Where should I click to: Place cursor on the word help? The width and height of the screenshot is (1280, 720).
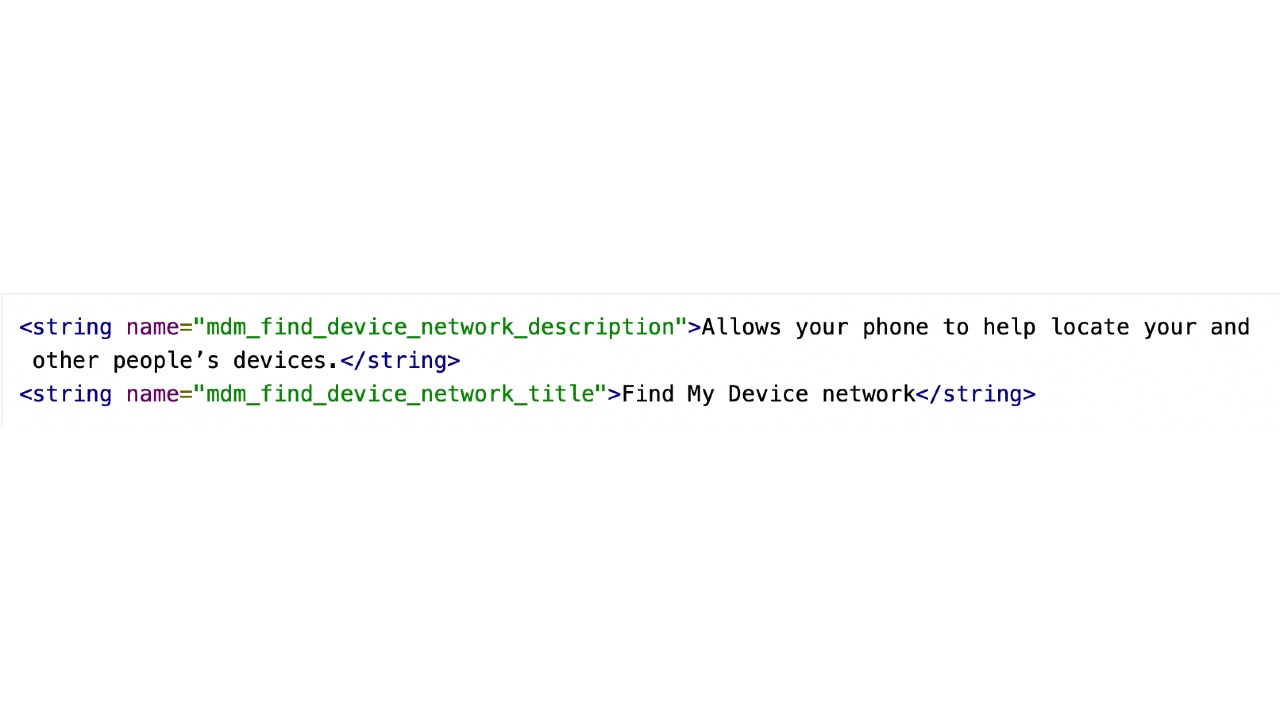[x=1009, y=327]
